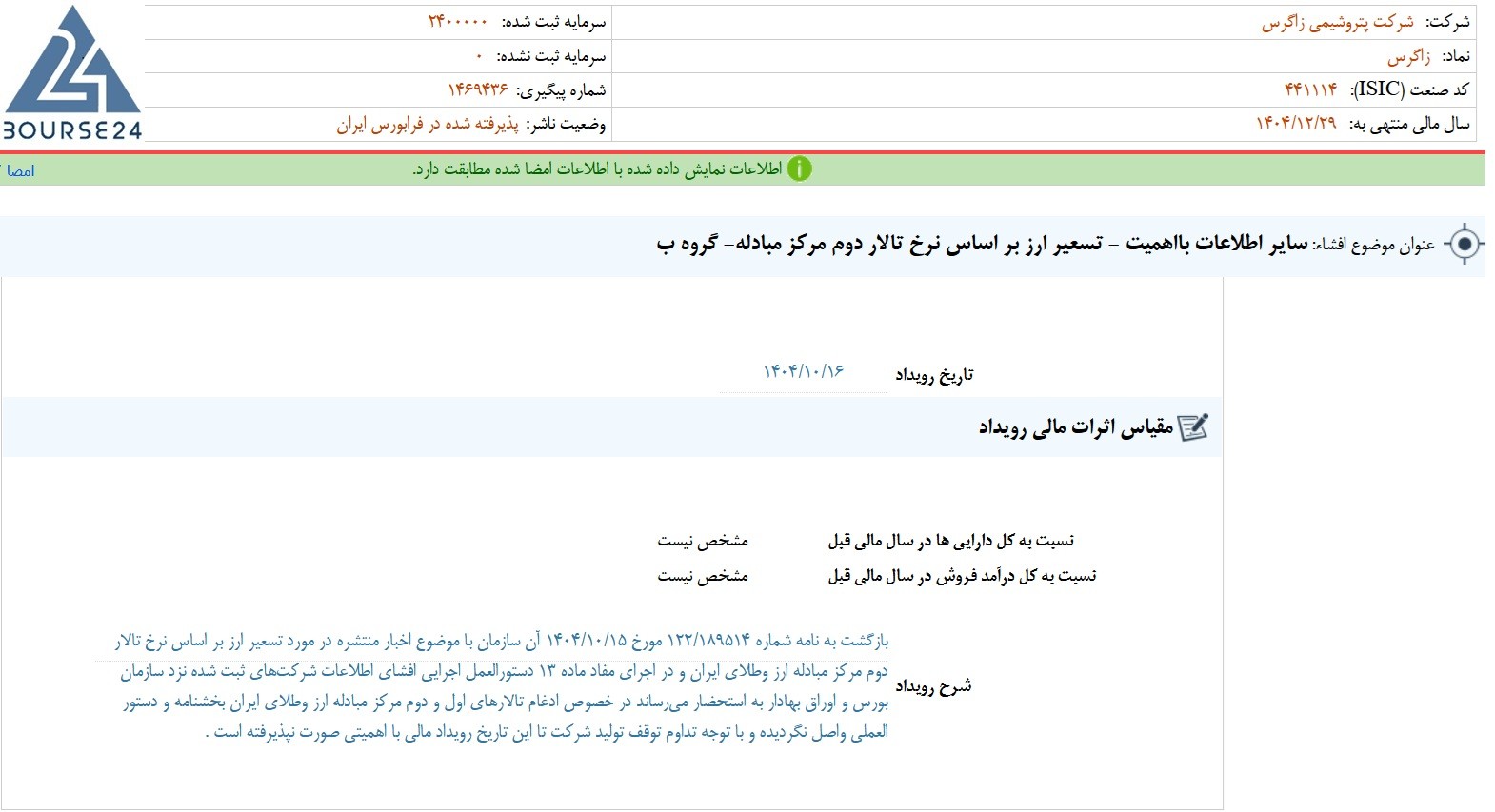Click مشخص نیست beside the sales revenue ratio

703,576
